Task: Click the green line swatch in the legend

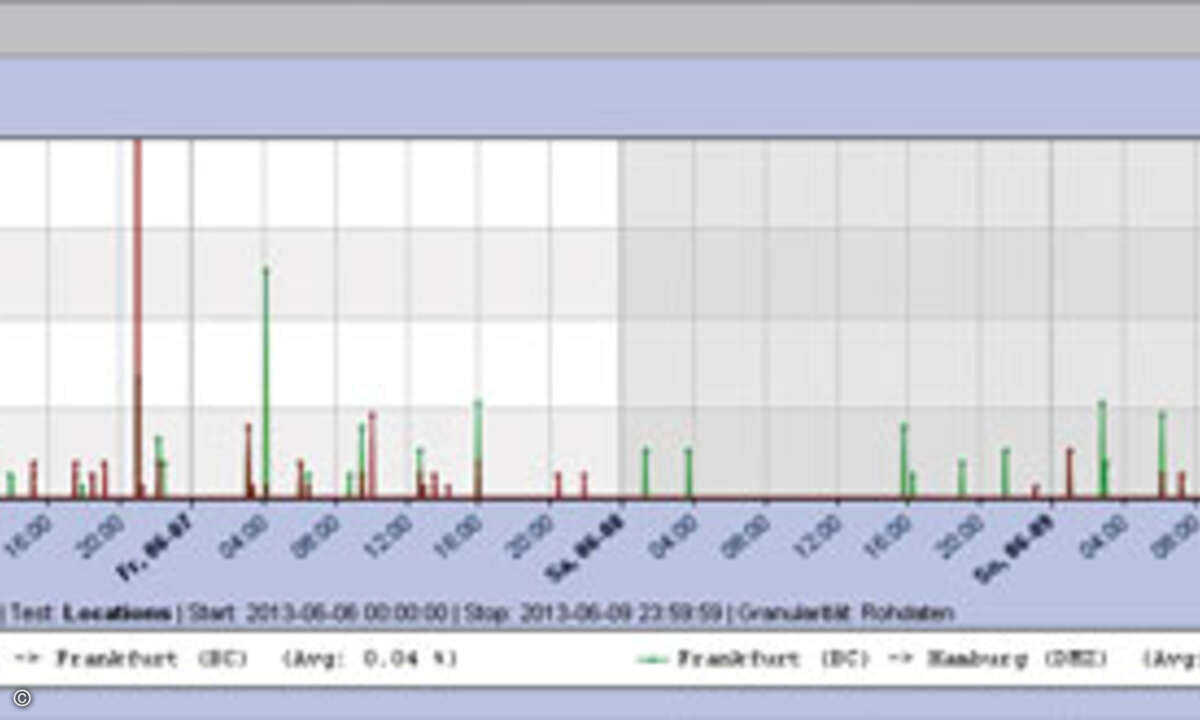Action: click(652, 659)
